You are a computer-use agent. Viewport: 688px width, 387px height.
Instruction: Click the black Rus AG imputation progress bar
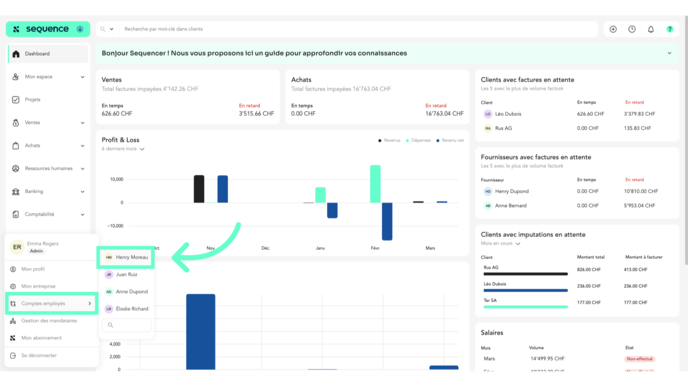click(x=526, y=274)
